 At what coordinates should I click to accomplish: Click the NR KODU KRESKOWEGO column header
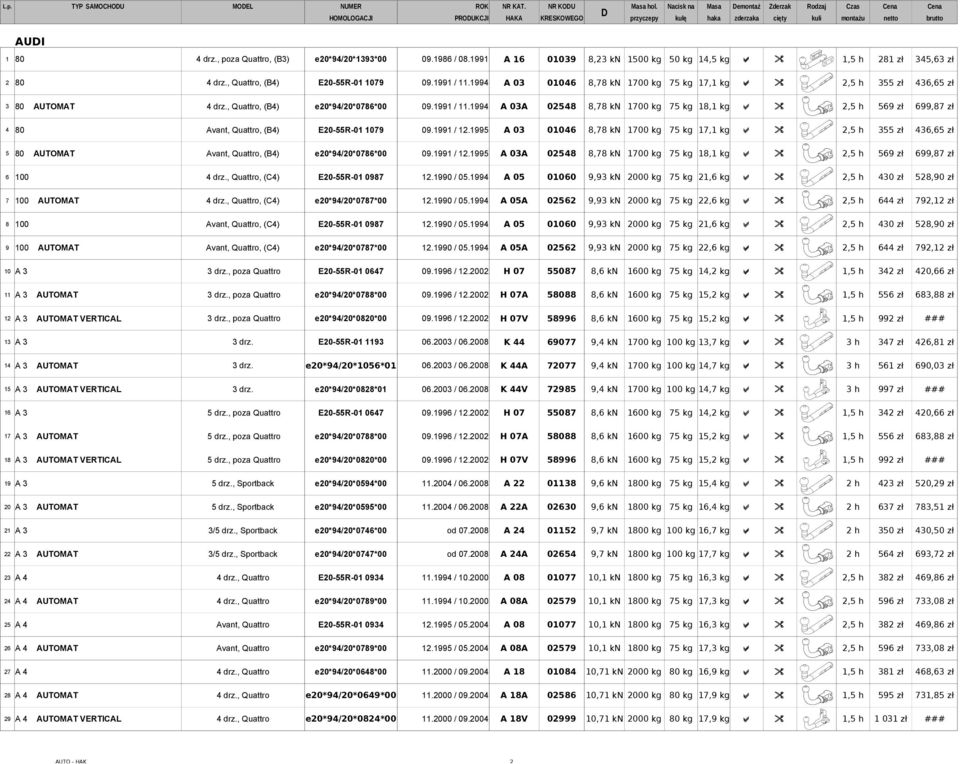[x=561, y=12]
